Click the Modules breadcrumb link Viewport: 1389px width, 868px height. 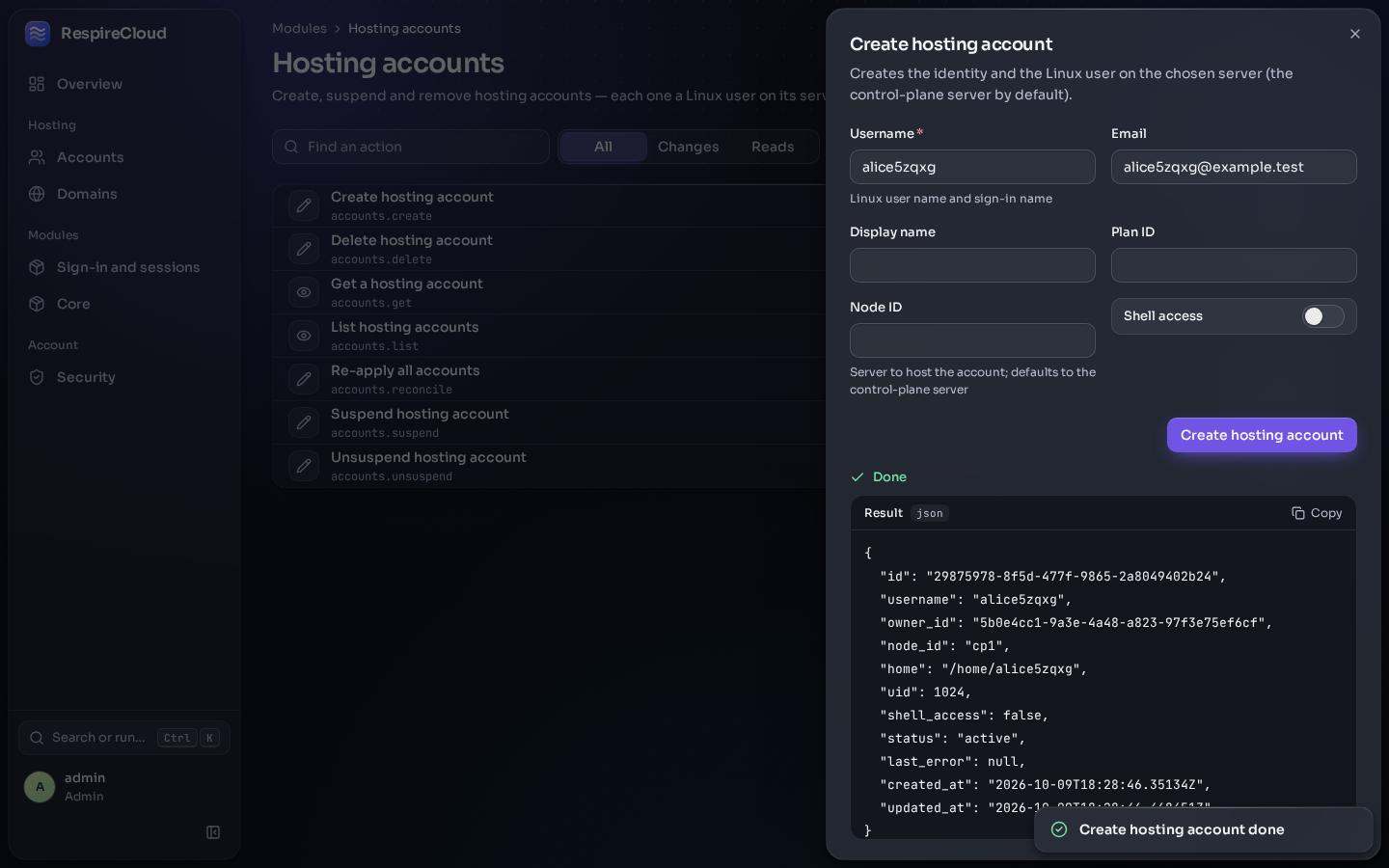(299, 29)
